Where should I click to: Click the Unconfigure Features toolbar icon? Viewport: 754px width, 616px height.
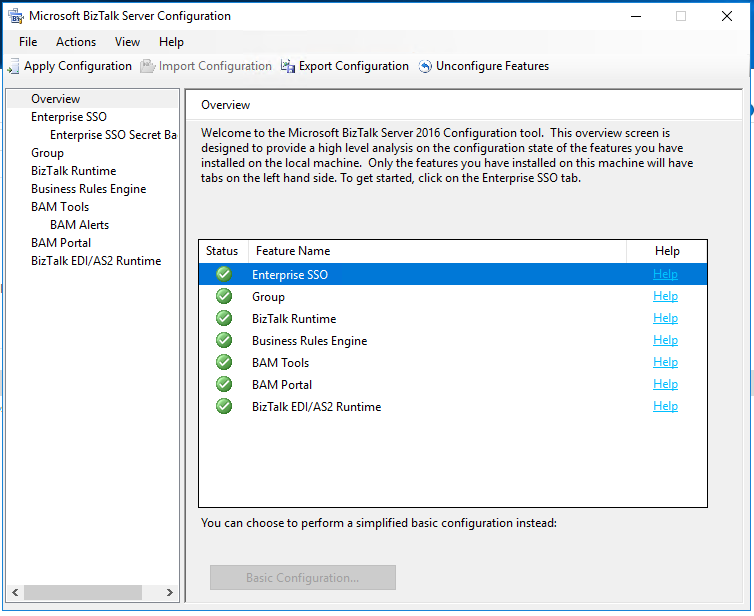click(425, 66)
